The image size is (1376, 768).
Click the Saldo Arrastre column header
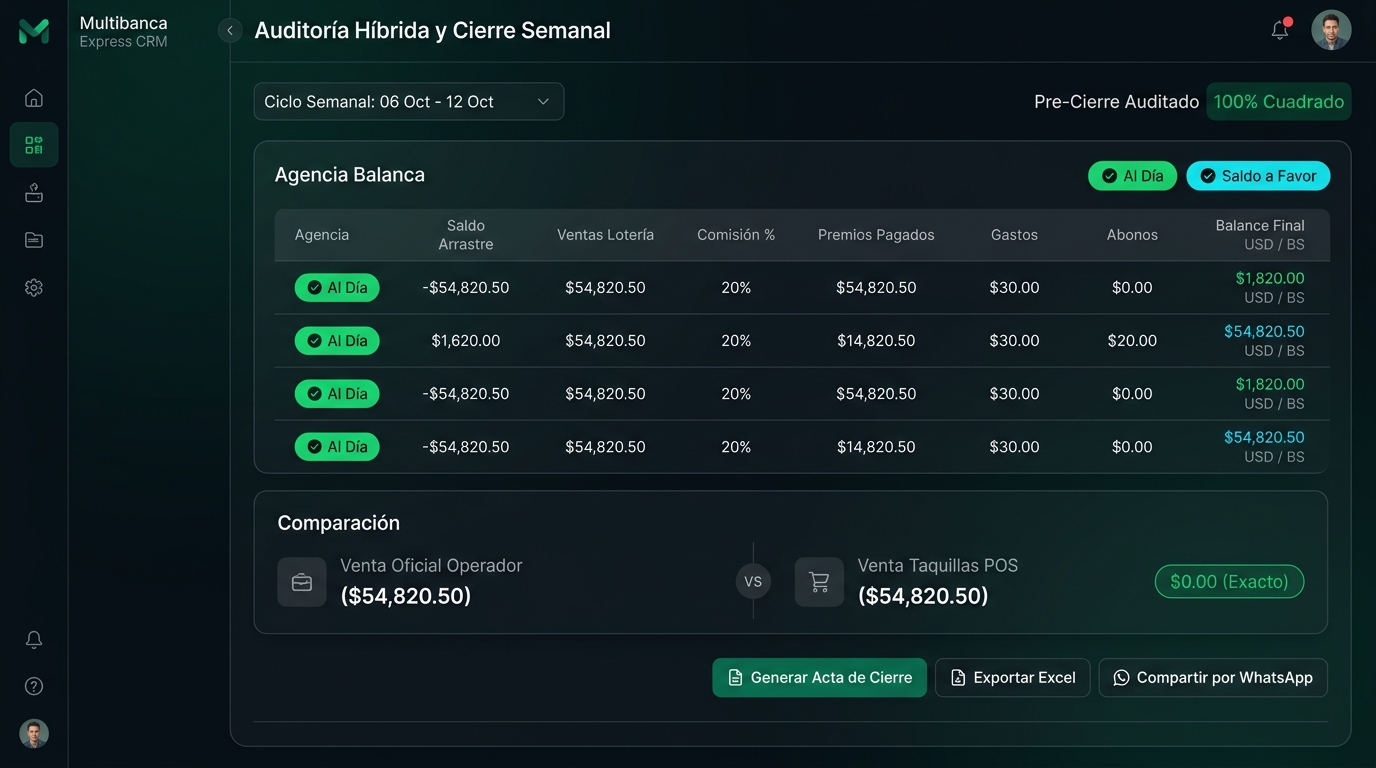coord(466,235)
